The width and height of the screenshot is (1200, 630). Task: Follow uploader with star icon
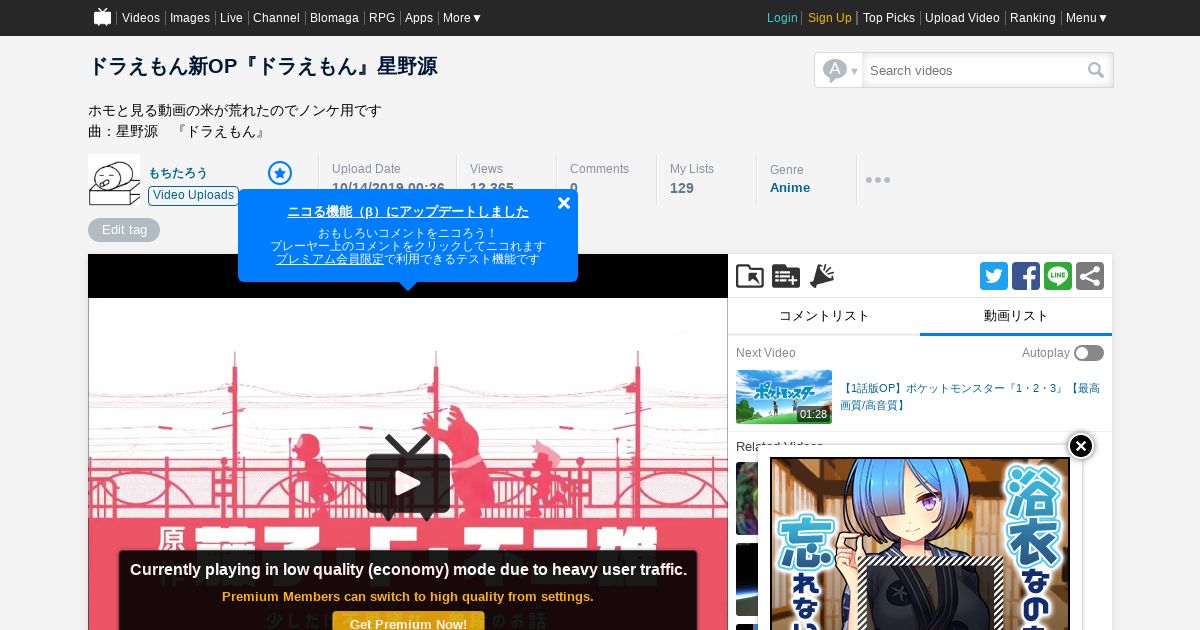pos(280,173)
